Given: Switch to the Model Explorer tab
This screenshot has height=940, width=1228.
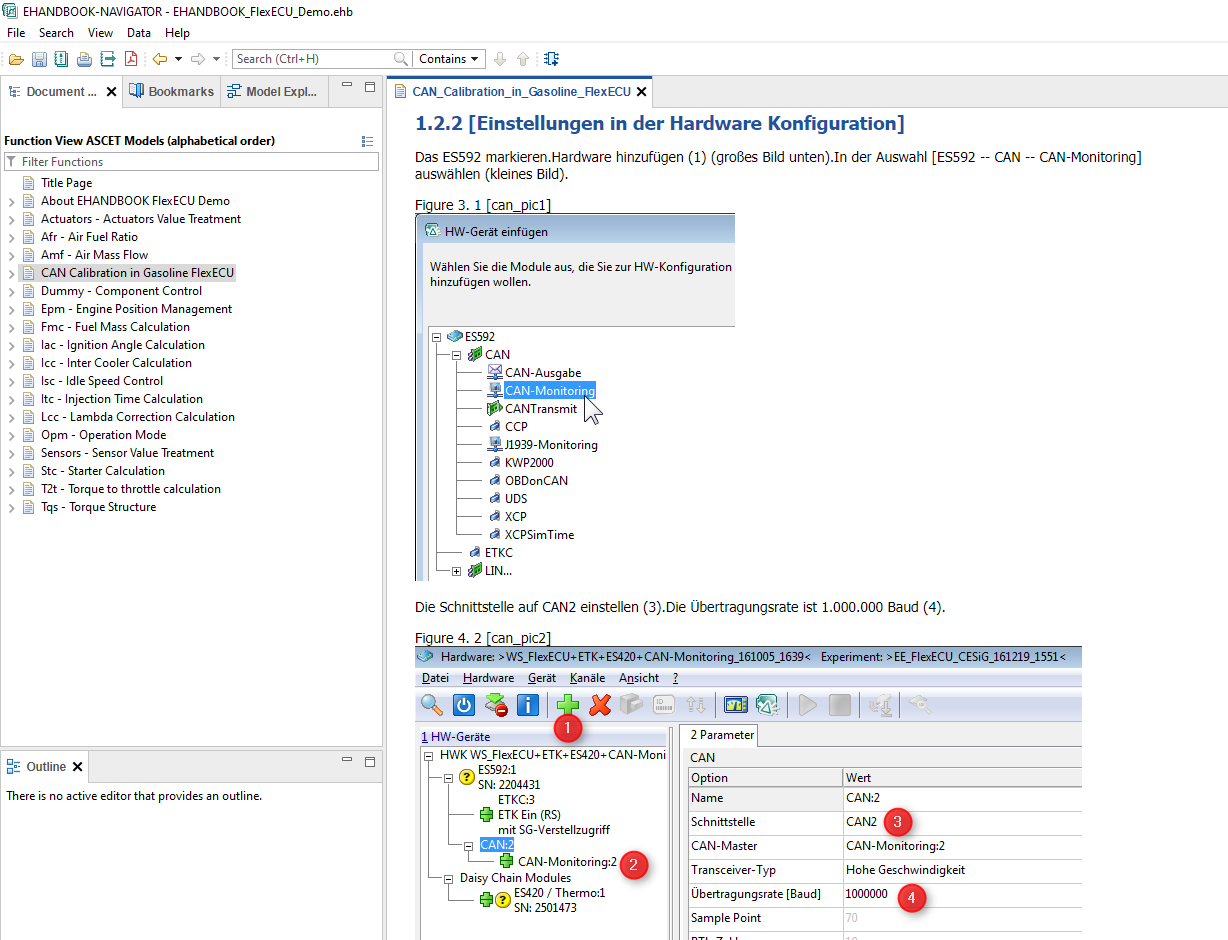Looking at the screenshot, I should [272, 91].
